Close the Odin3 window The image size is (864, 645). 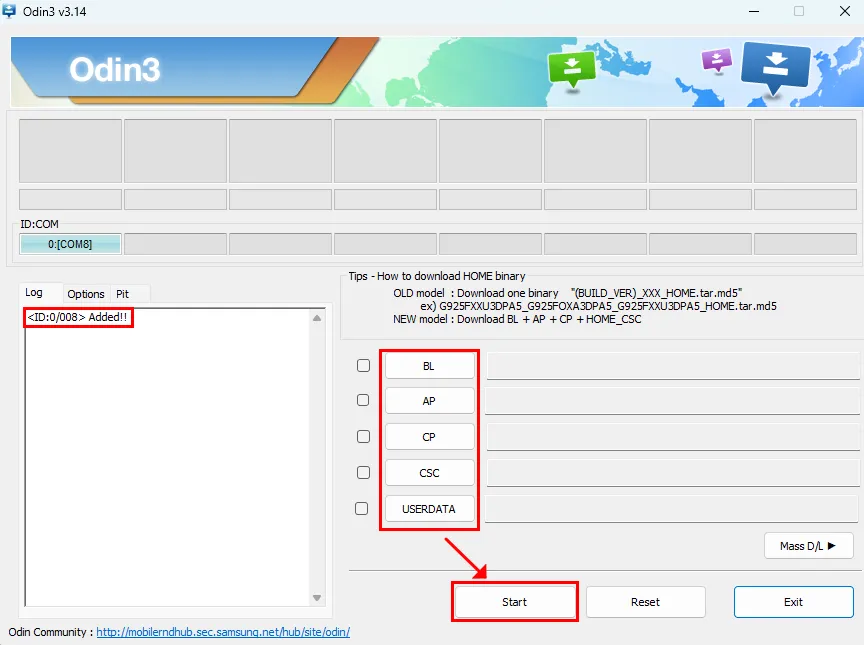(x=845, y=11)
